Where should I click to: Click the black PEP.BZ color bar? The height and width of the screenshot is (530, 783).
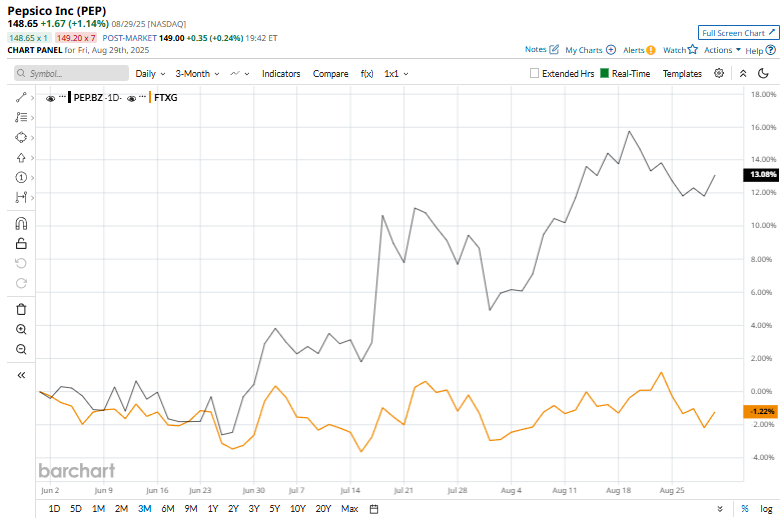tap(69, 97)
